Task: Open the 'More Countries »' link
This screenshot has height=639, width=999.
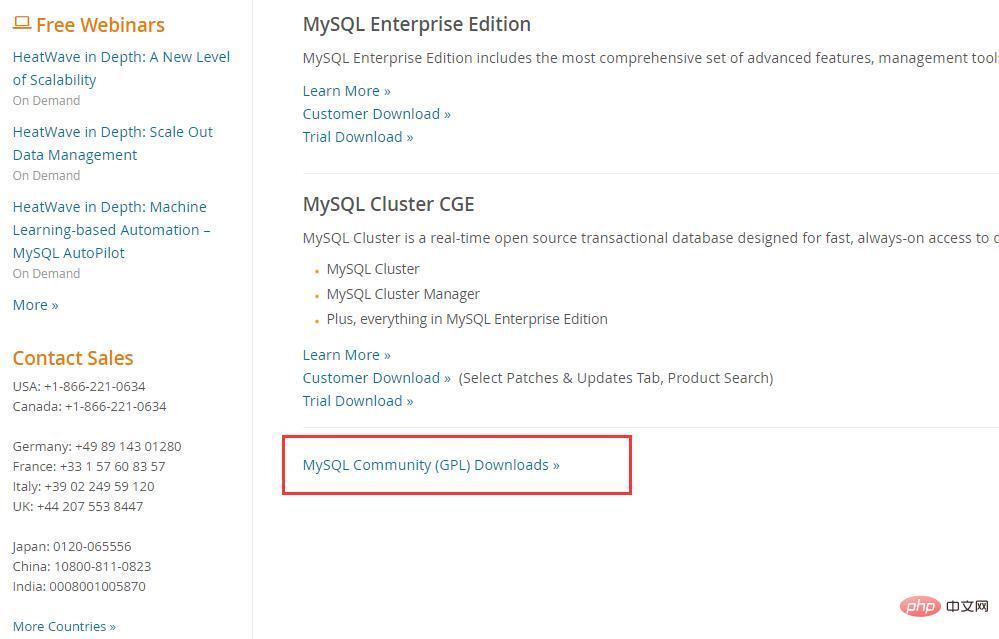Action: coord(64,626)
